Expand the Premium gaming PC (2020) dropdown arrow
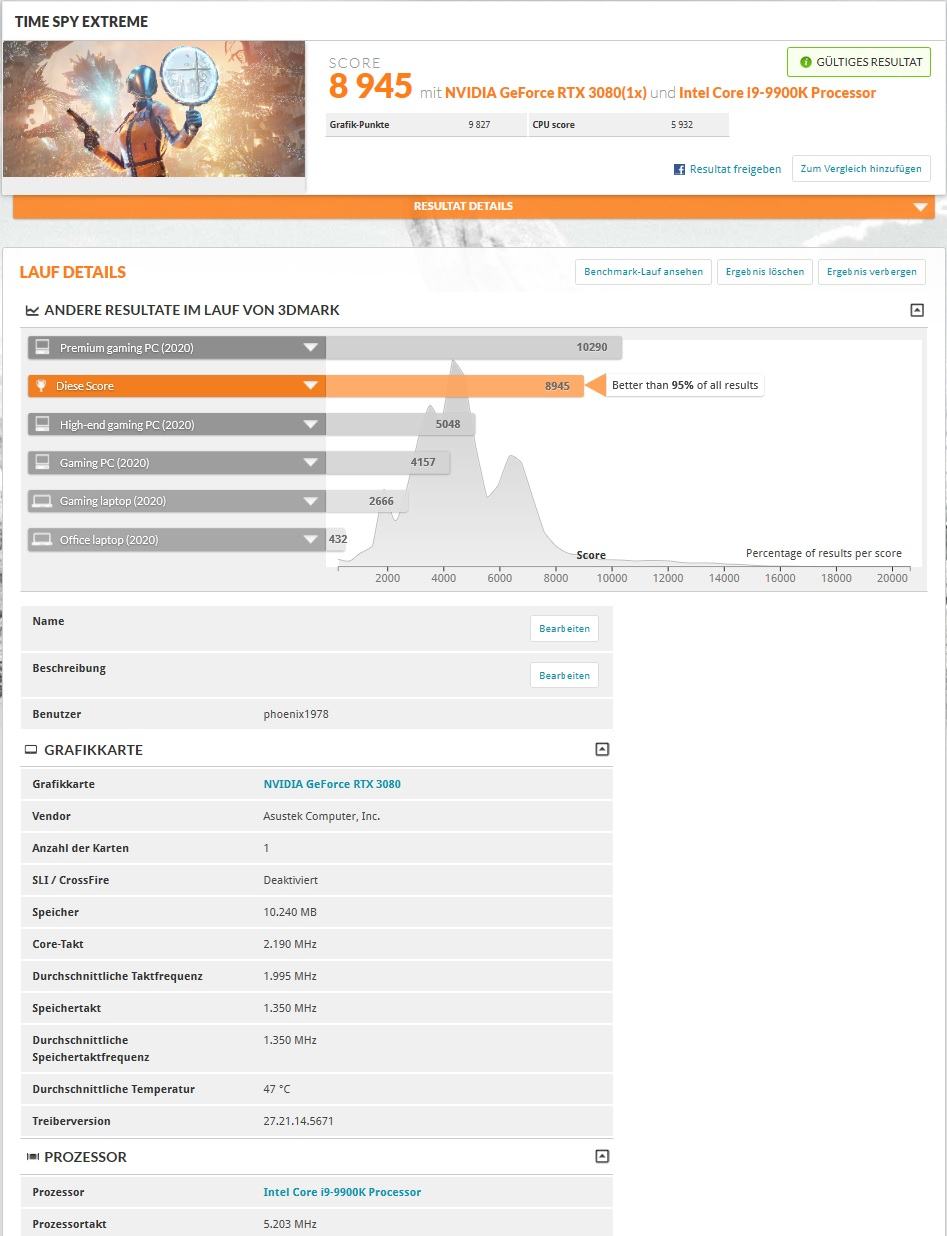Viewport: 947px width, 1236px height. point(311,348)
